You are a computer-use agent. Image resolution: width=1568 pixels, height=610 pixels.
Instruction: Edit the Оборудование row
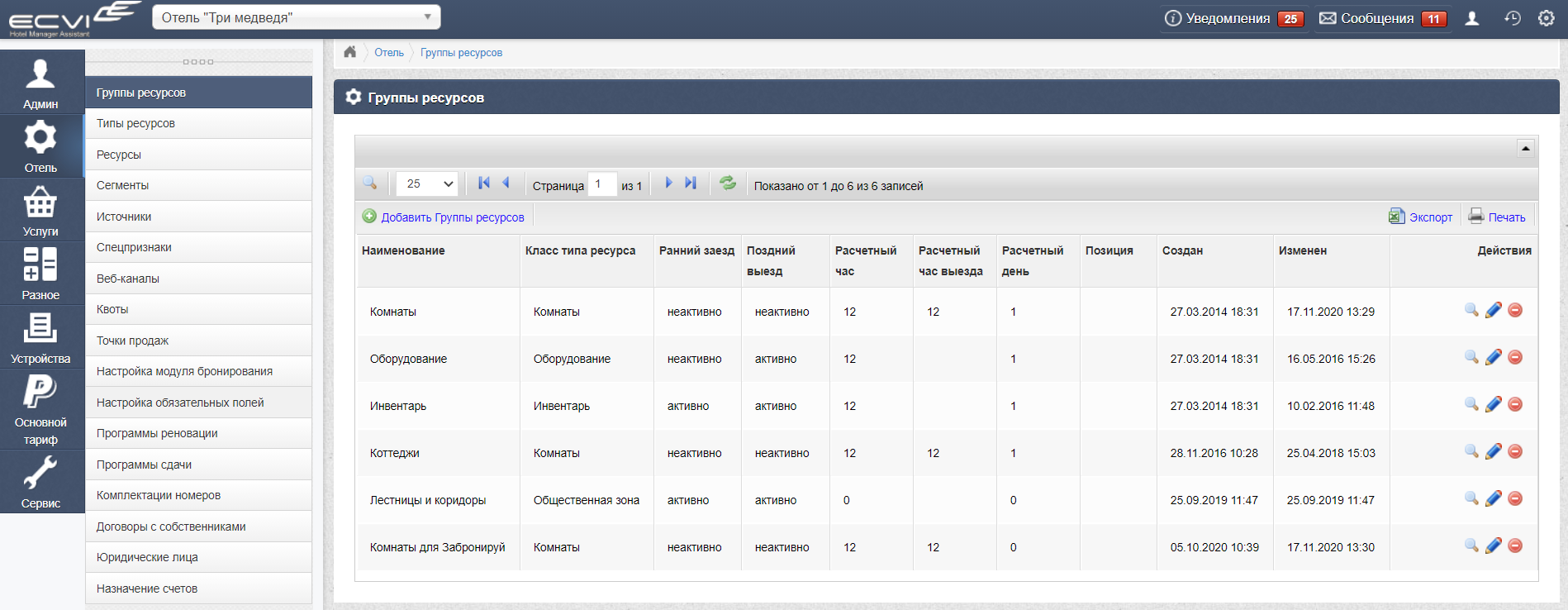(x=1494, y=357)
